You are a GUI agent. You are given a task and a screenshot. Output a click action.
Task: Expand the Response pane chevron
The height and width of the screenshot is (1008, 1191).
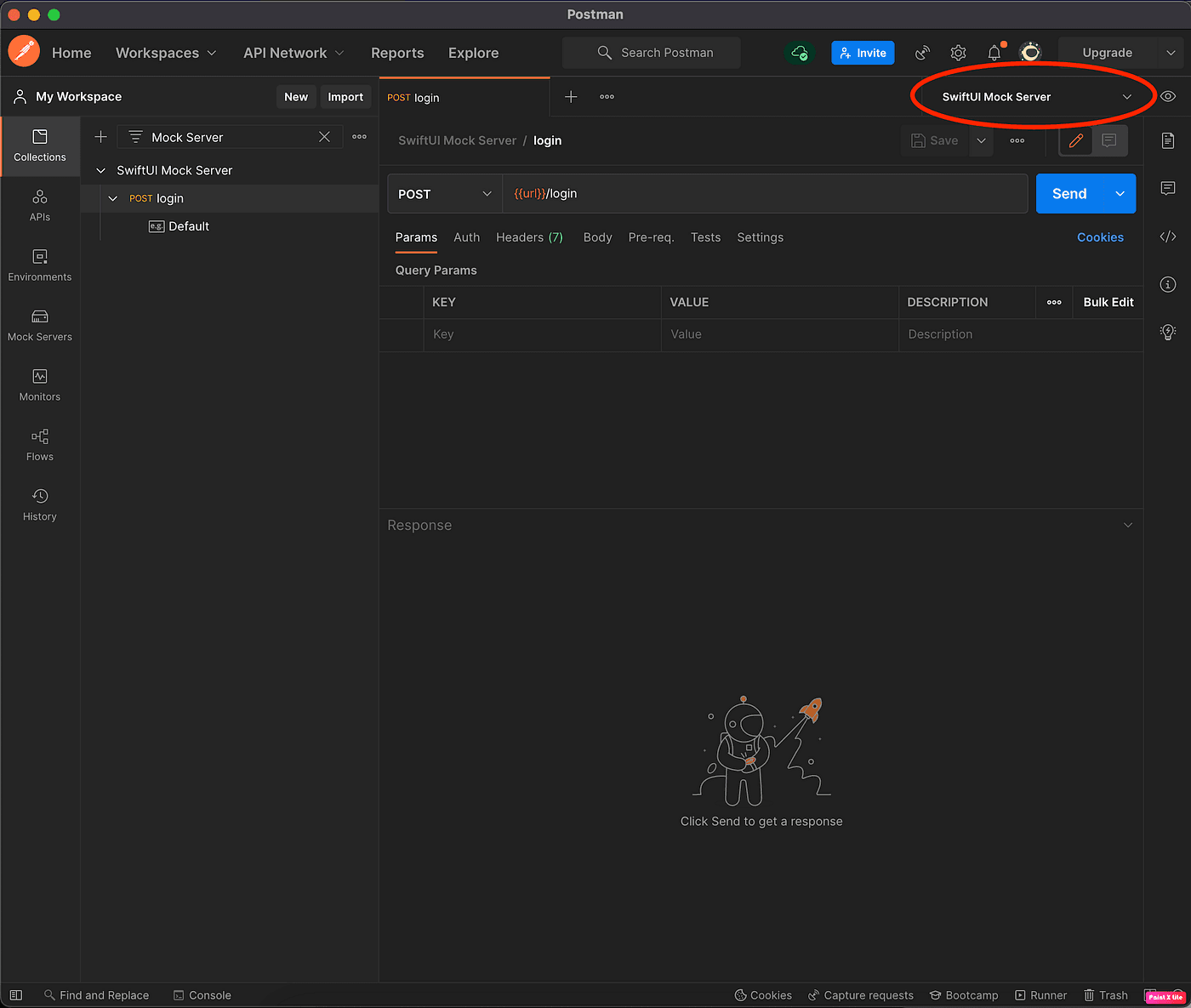pyautogui.click(x=1128, y=526)
